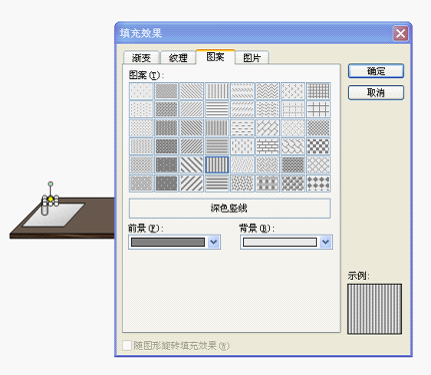Pick the dark horizontal lines swatch in bottom row
This screenshot has width=431, height=375.
217,183
